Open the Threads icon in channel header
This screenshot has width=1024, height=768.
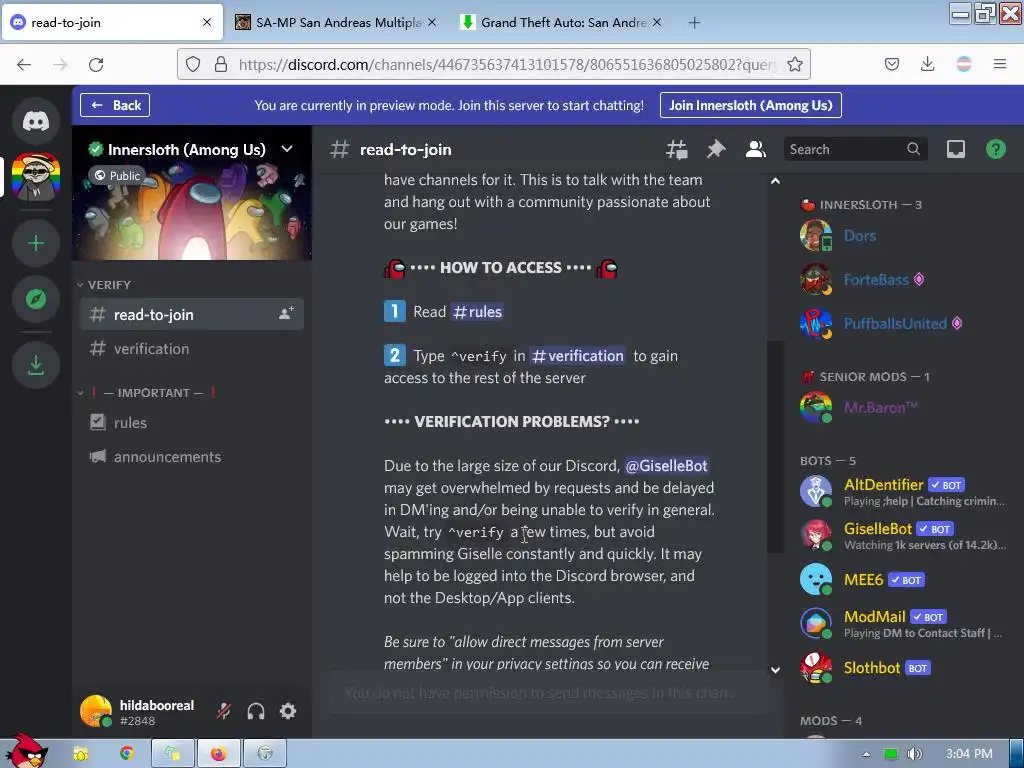pos(677,150)
